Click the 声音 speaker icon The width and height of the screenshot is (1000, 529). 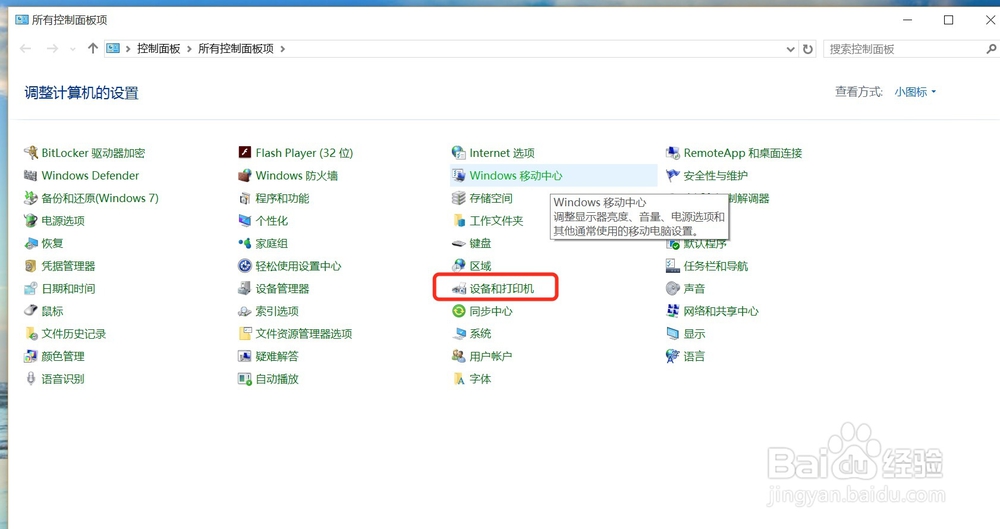point(673,288)
